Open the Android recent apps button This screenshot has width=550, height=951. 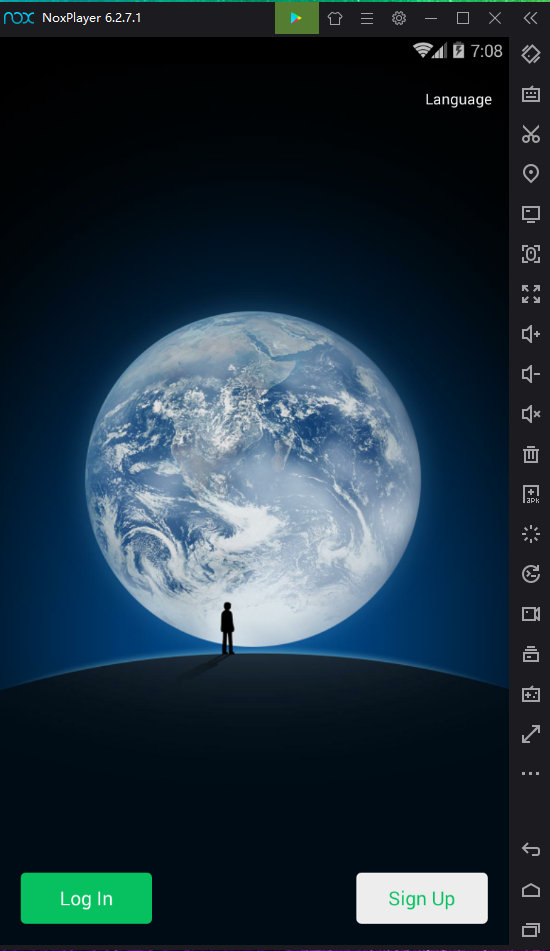point(531,930)
